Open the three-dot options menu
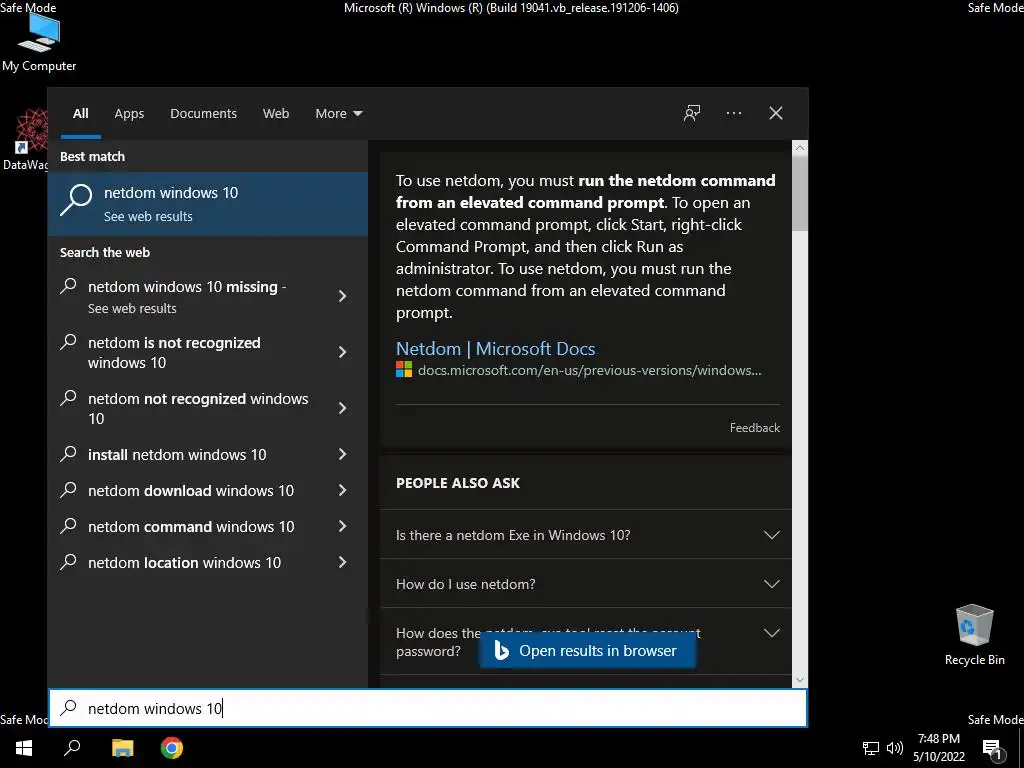The image size is (1024, 768). [734, 114]
